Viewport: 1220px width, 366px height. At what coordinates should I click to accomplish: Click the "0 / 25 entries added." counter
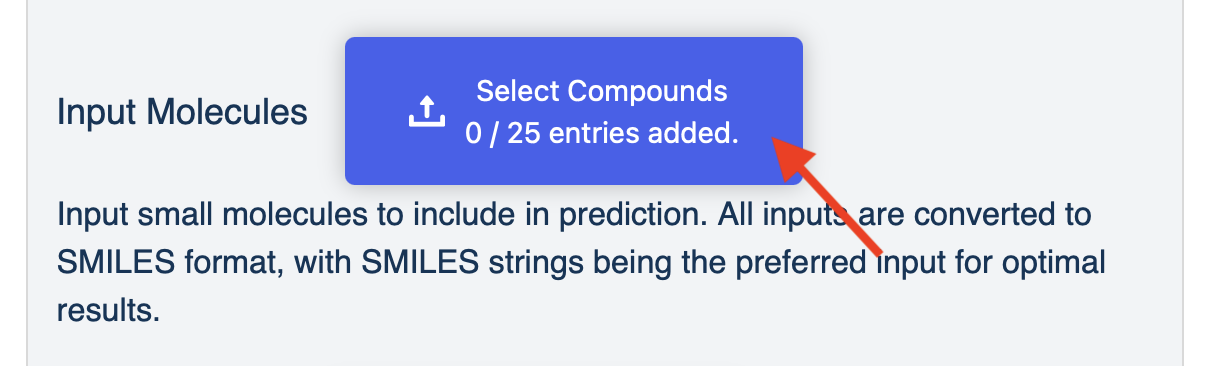point(602,134)
